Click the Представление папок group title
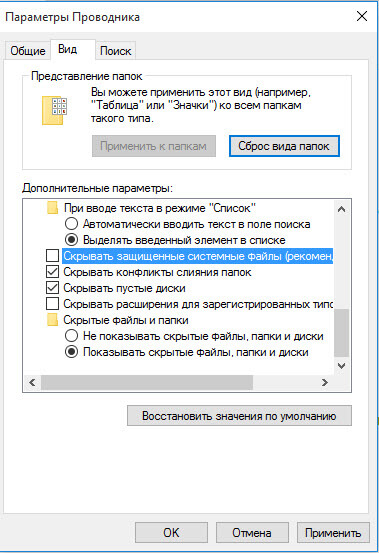The image size is (379, 553). [x=87, y=76]
